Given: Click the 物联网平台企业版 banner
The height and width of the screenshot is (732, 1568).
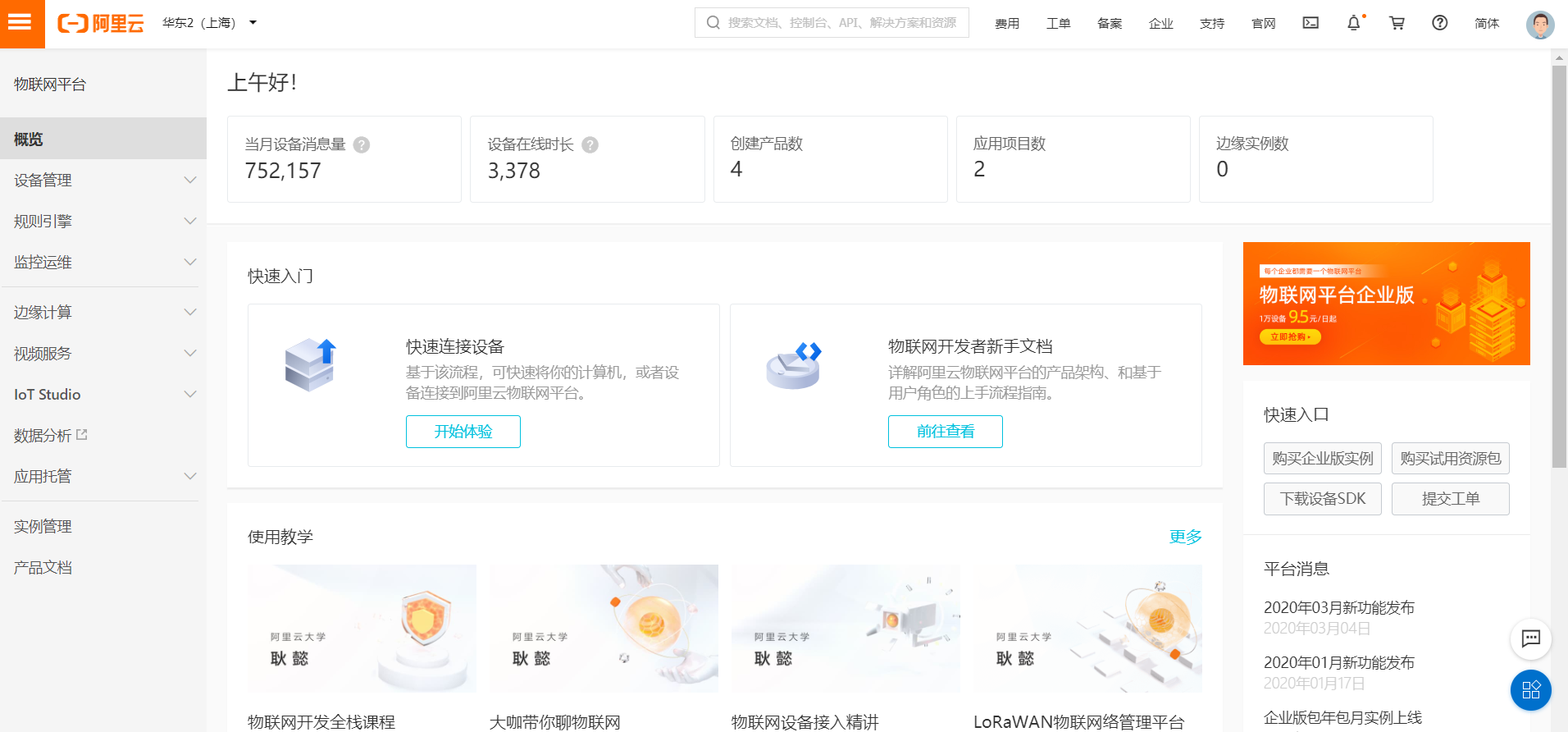Looking at the screenshot, I should click(1387, 304).
